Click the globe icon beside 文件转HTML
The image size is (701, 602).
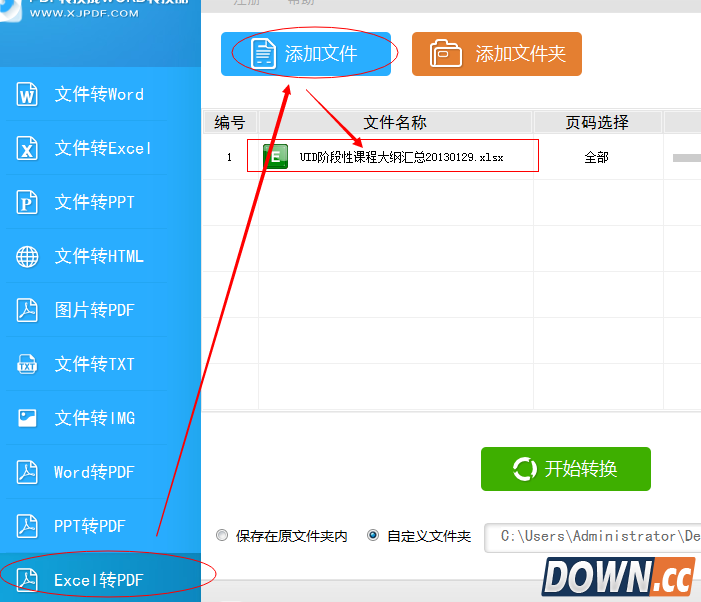coord(27,257)
